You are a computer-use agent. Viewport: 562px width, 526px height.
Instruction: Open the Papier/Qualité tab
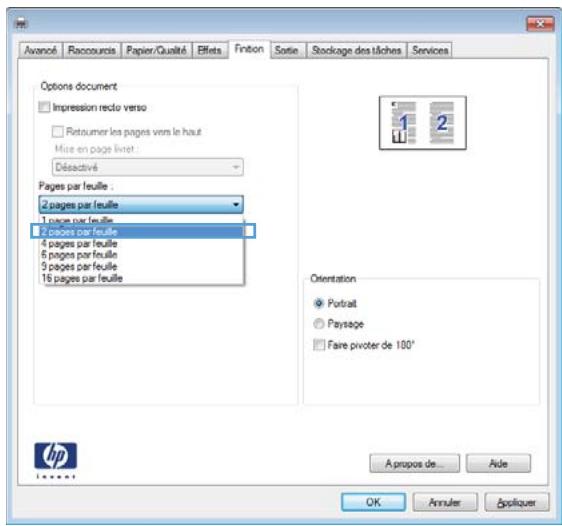click(156, 50)
